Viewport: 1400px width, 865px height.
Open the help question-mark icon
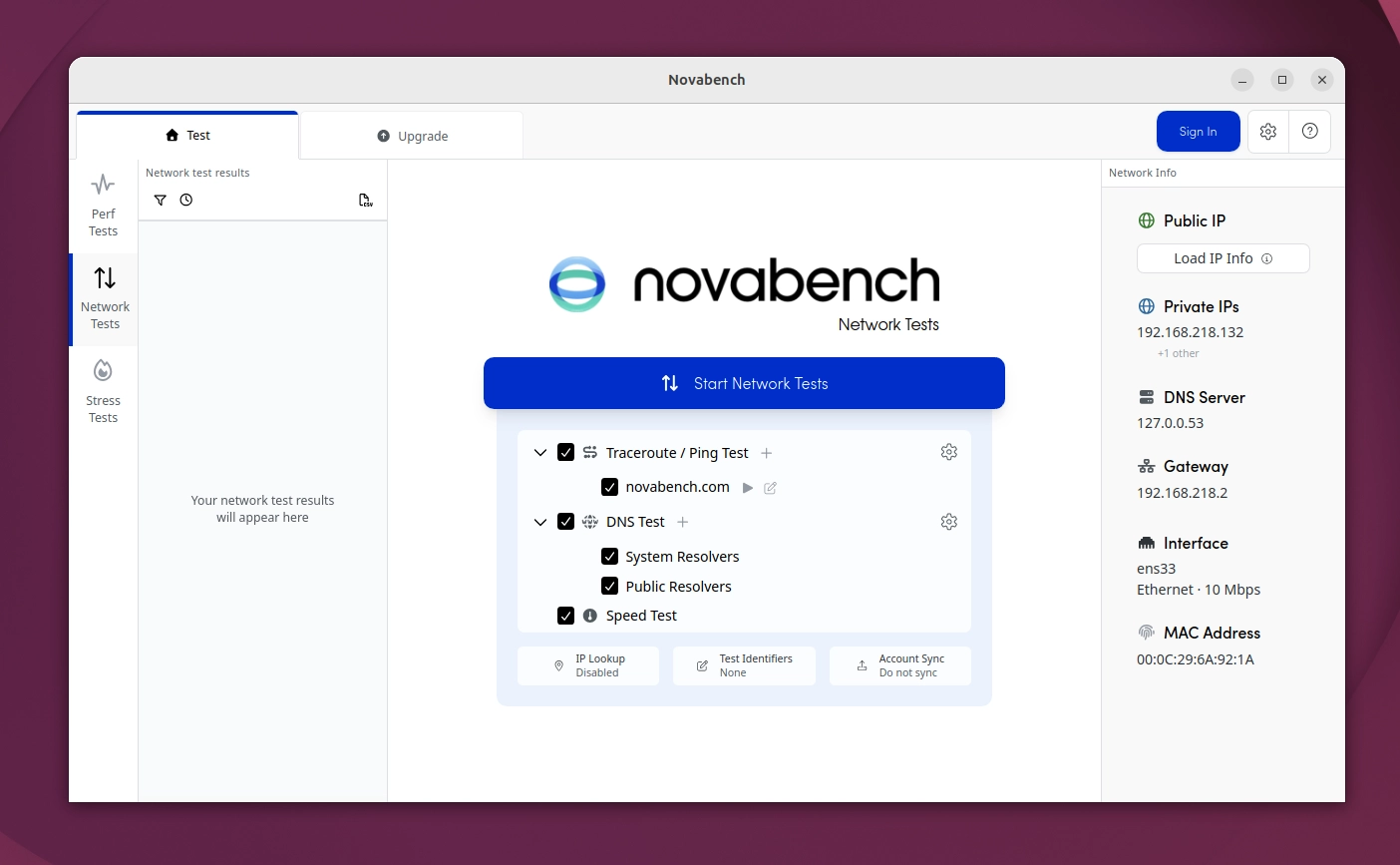(1310, 132)
